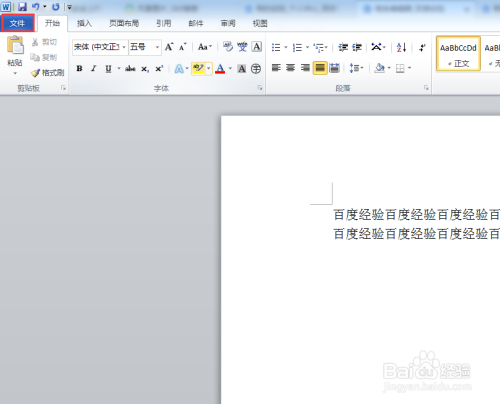Toggle bold formatting
The image size is (500, 404).
tap(79, 69)
